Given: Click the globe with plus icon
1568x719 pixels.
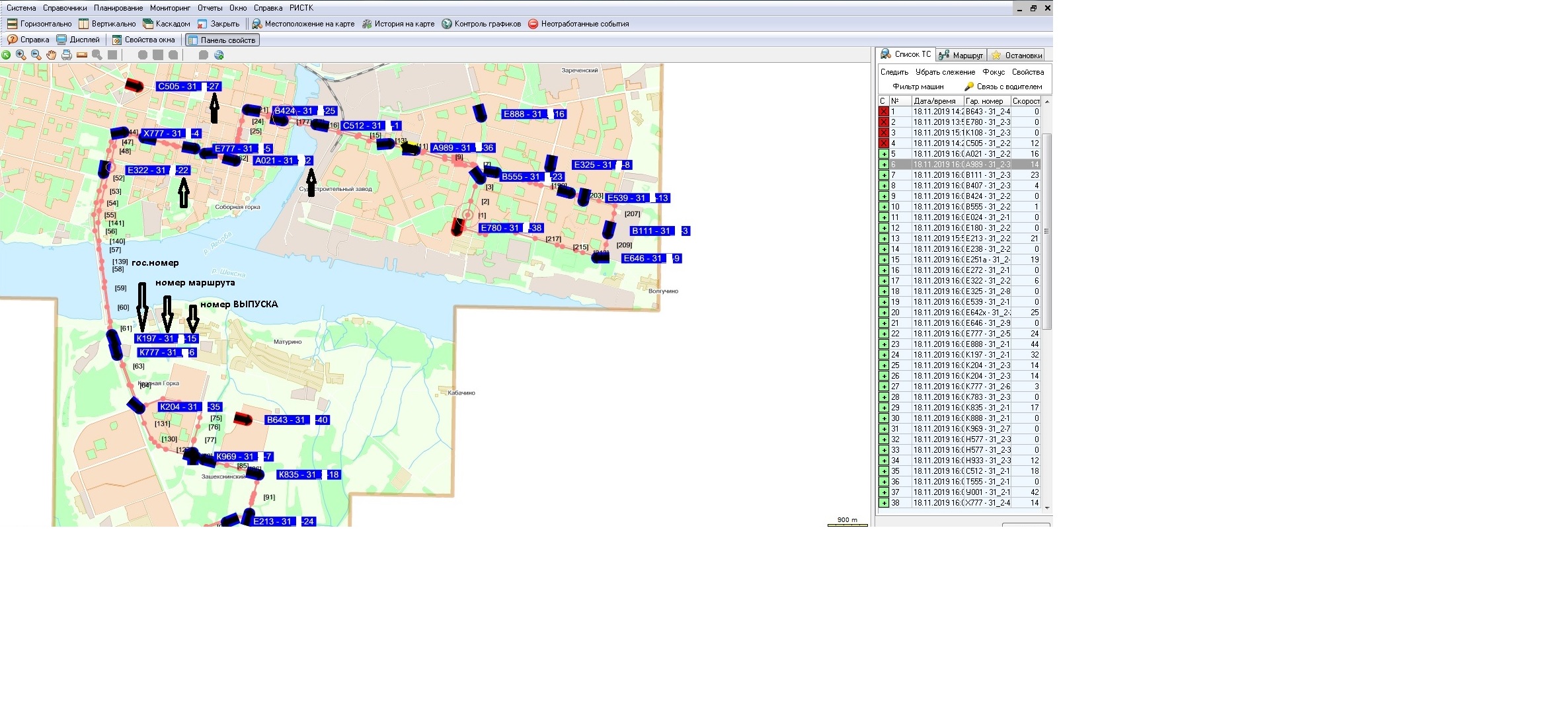Looking at the screenshot, I should [x=219, y=55].
